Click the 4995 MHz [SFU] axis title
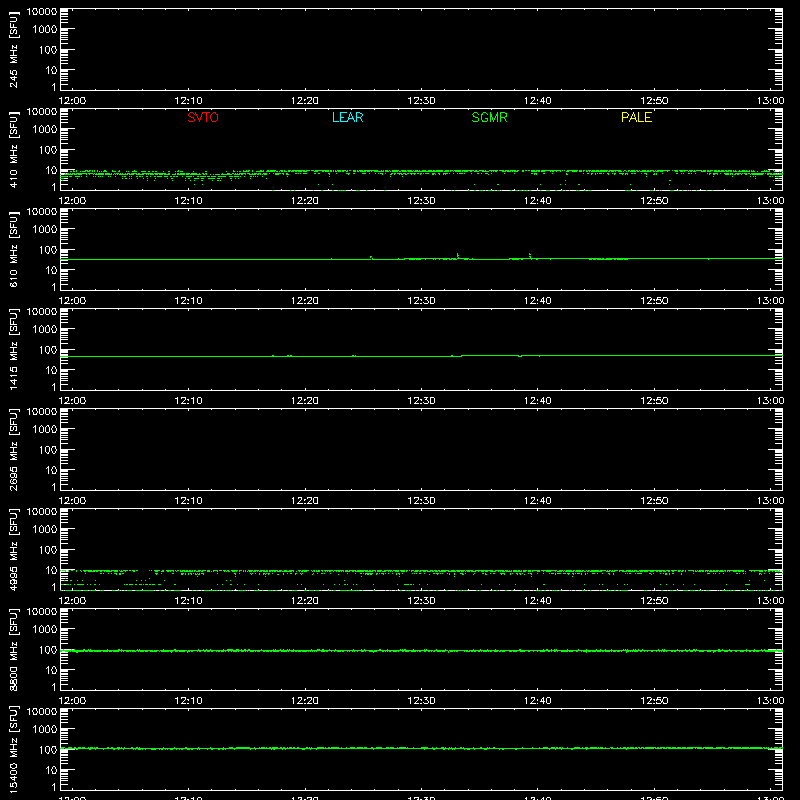800x800 pixels. click(14, 549)
